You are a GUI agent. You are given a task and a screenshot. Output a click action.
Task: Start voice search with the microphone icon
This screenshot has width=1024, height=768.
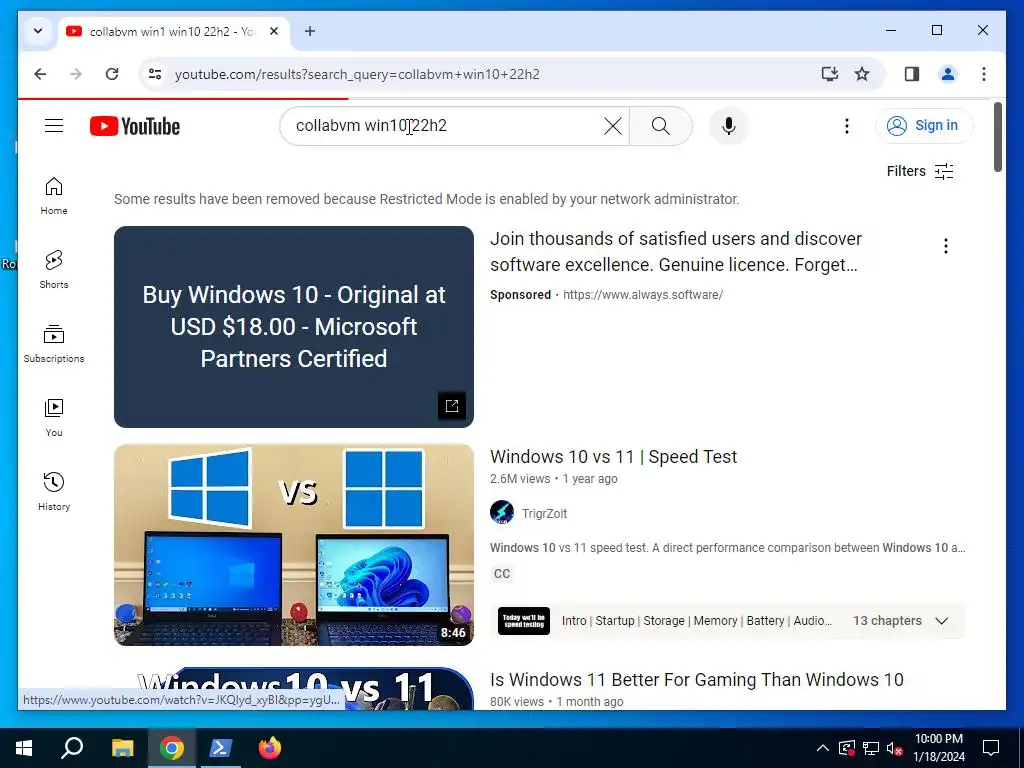point(729,125)
